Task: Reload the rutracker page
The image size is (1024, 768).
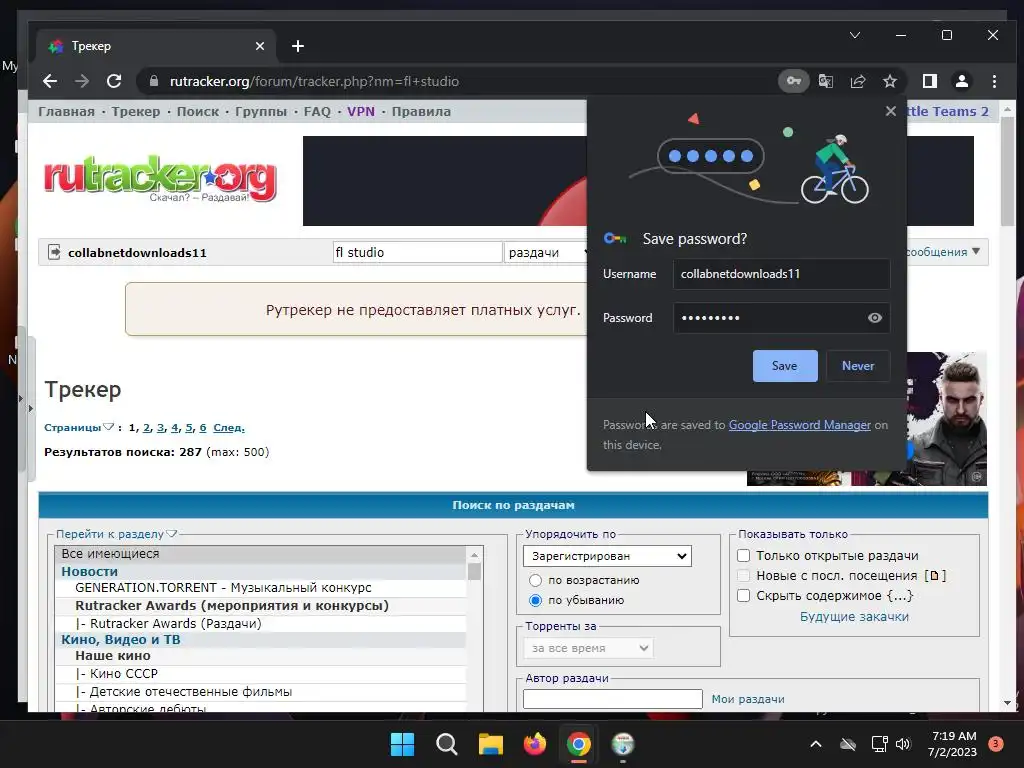Action: [x=114, y=81]
